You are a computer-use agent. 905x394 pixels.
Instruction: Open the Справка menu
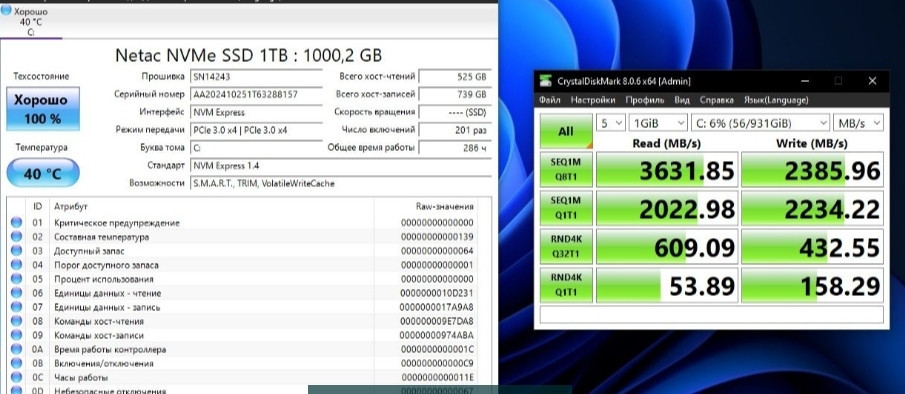point(716,100)
